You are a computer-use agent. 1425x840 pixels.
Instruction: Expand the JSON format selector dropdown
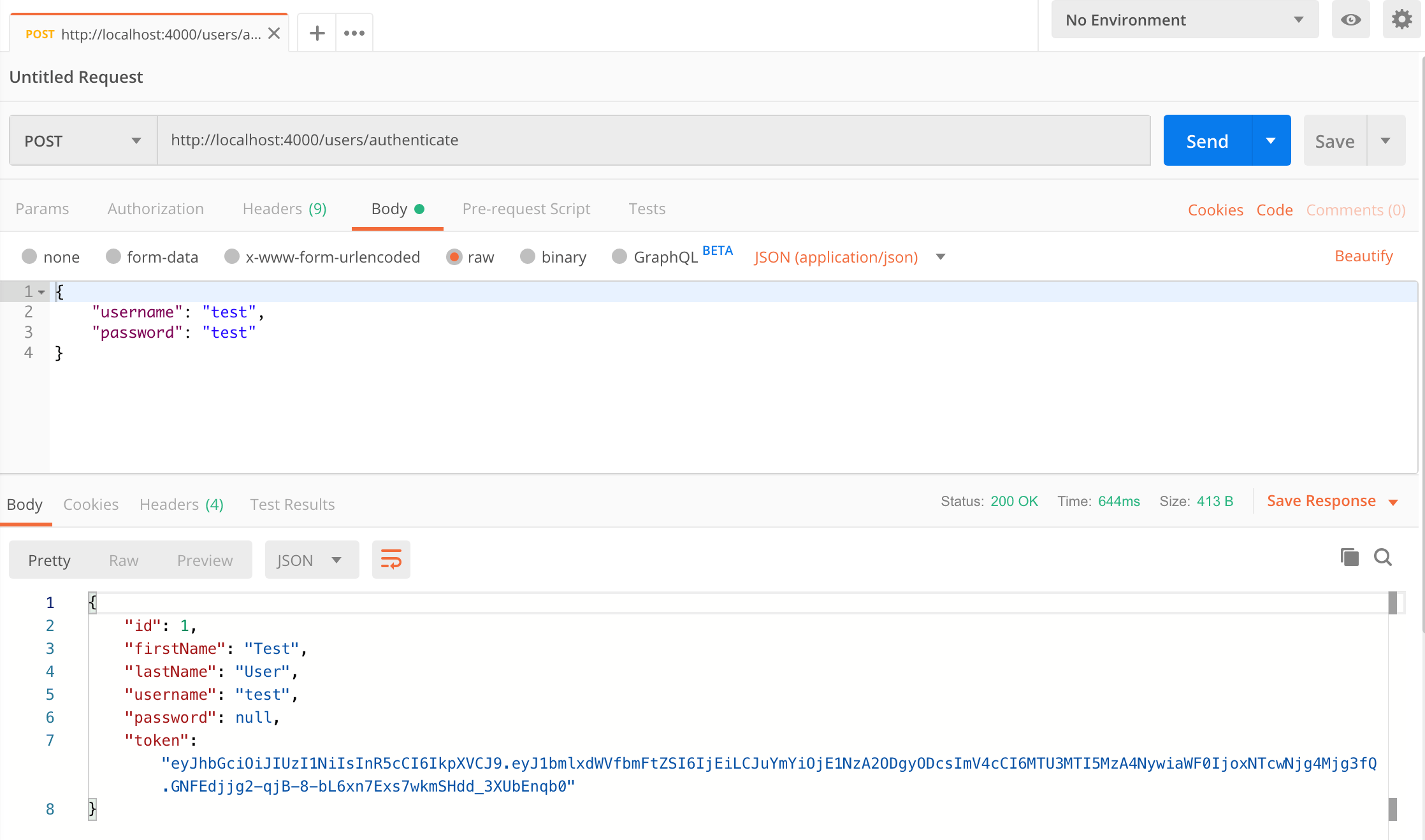click(x=338, y=559)
